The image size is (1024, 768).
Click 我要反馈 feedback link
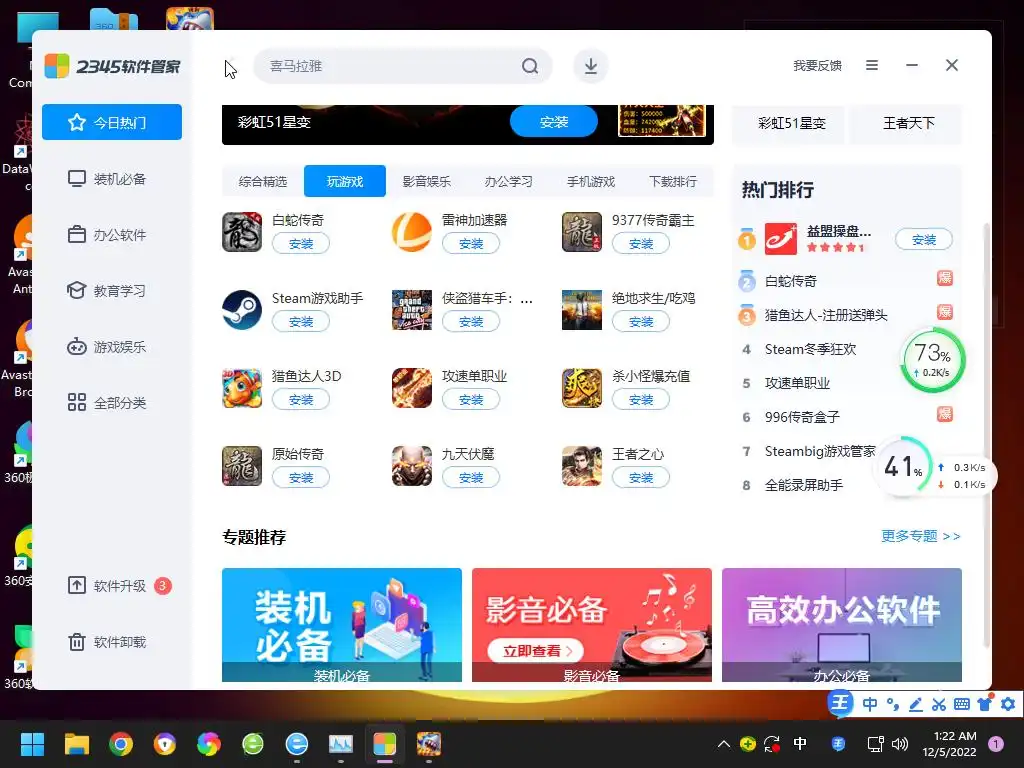(817, 65)
